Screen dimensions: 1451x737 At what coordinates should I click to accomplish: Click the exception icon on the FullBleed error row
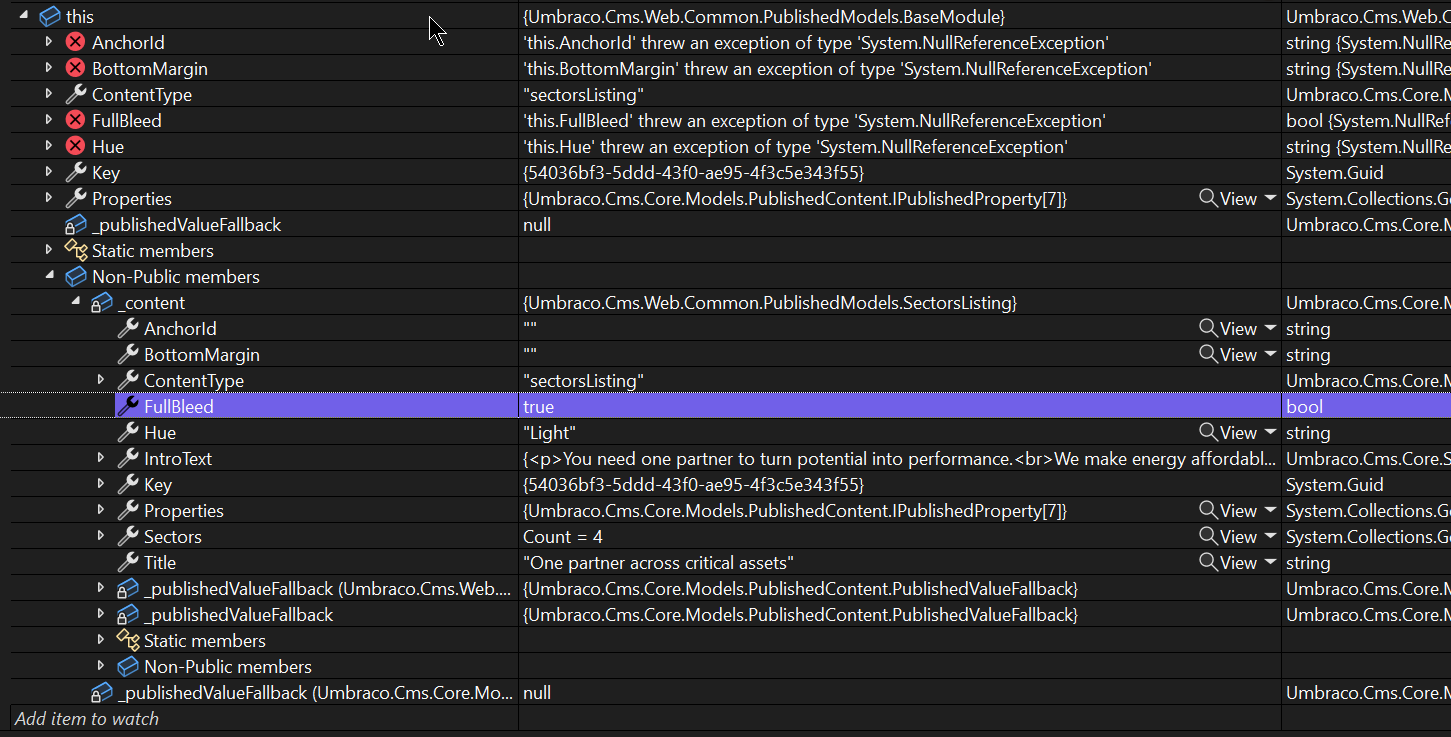(x=77, y=120)
